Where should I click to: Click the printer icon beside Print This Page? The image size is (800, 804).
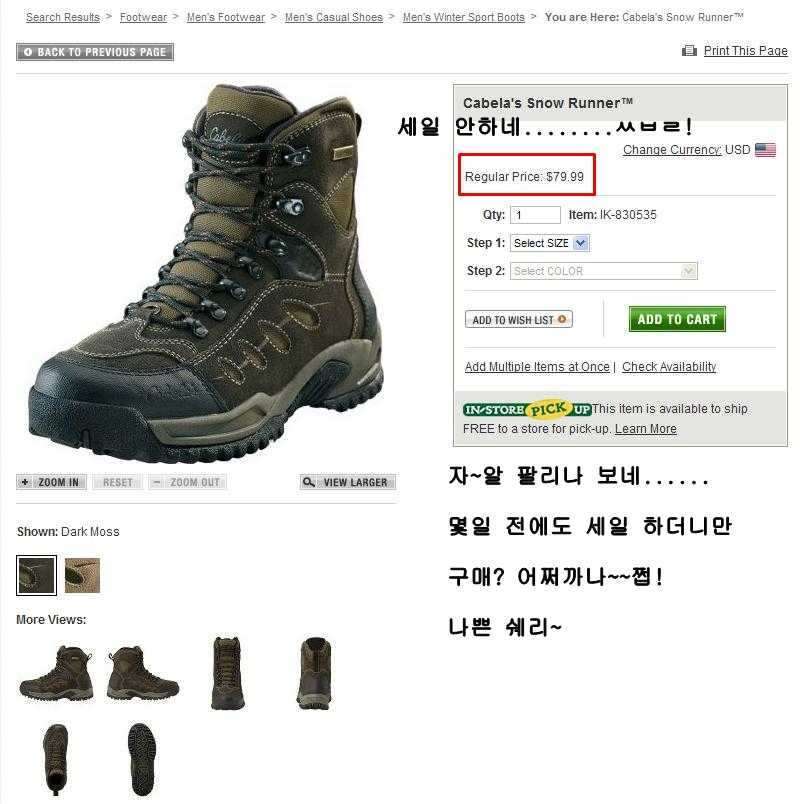(689, 51)
